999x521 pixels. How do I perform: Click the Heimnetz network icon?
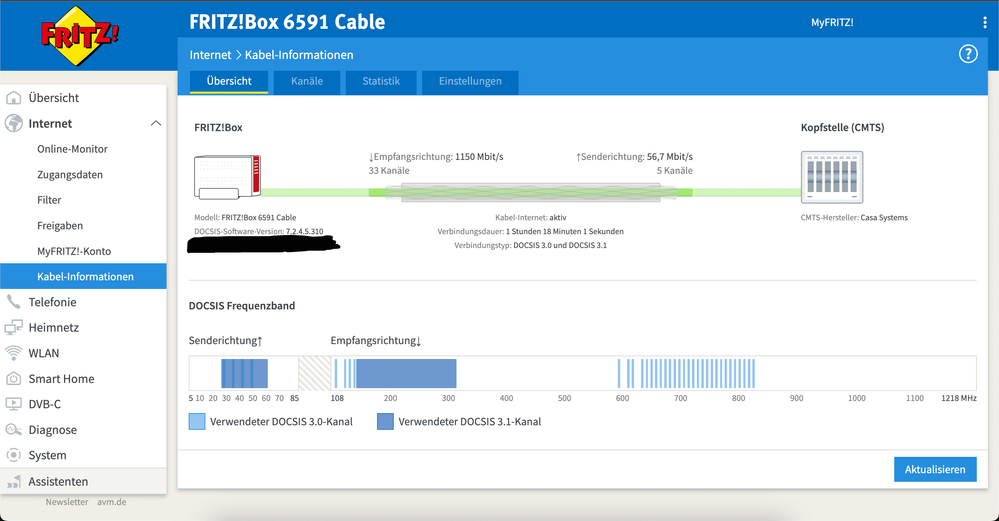(x=13, y=327)
